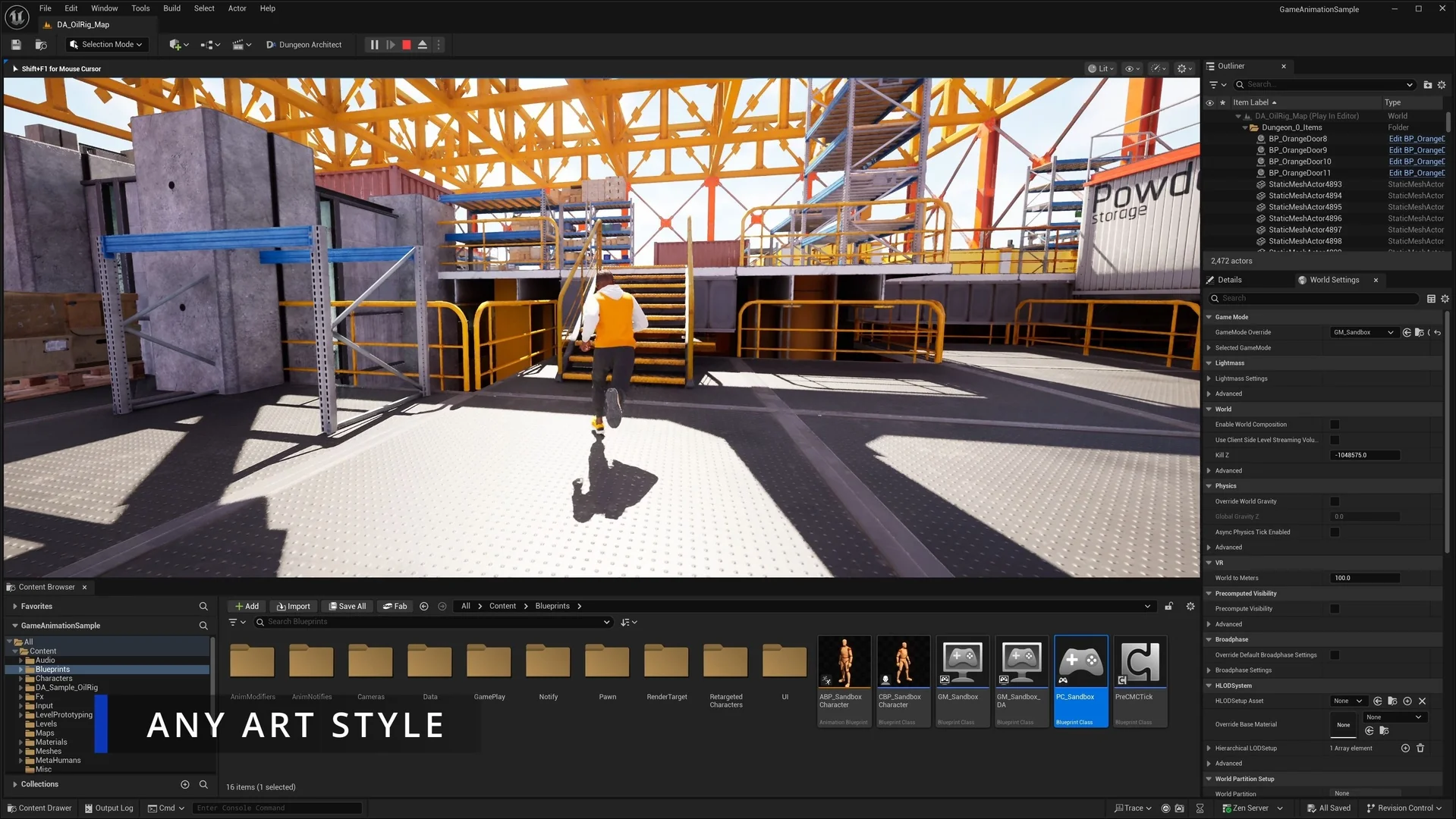This screenshot has width=1456, height=819.
Task: Enable Async Physics Tick checkbox
Action: pyautogui.click(x=1335, y=532)
